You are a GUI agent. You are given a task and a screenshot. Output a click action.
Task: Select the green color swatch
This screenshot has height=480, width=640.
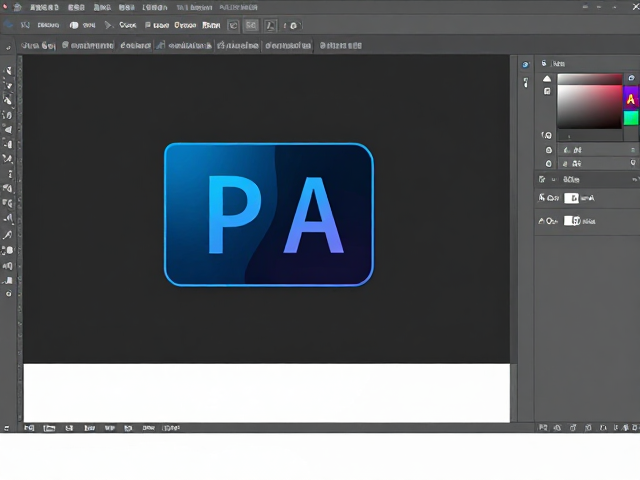pos(631,118)
